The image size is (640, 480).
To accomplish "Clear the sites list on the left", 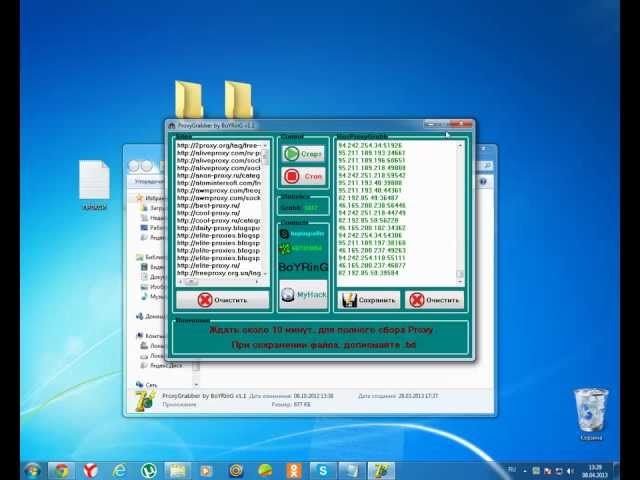I will 222,300.
